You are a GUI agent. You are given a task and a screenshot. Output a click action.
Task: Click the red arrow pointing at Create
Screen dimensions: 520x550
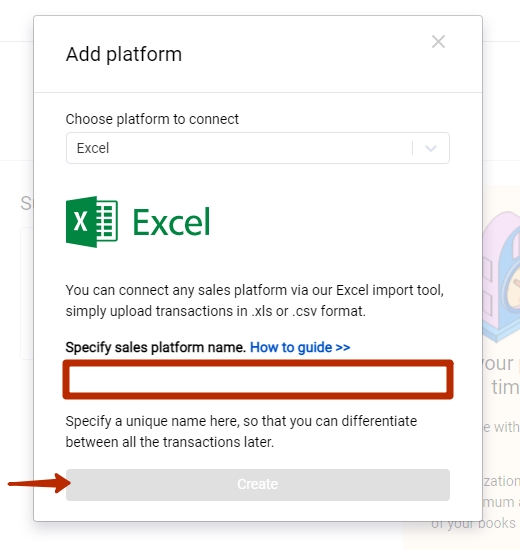39,483
